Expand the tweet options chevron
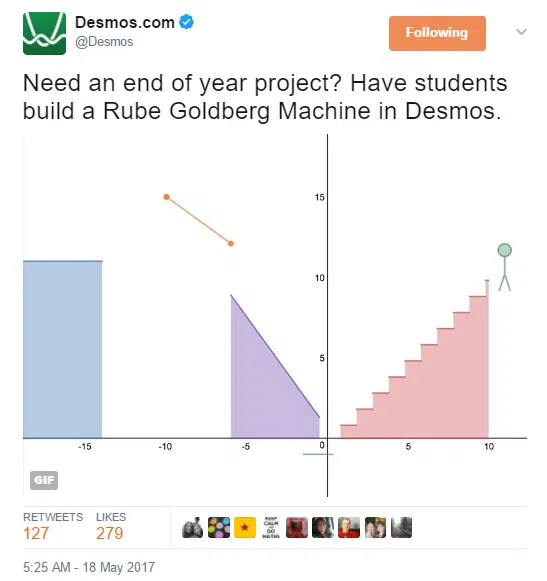The width and height of the screenshot is (547, 581). pyautogui.click(x=521, y=32)
